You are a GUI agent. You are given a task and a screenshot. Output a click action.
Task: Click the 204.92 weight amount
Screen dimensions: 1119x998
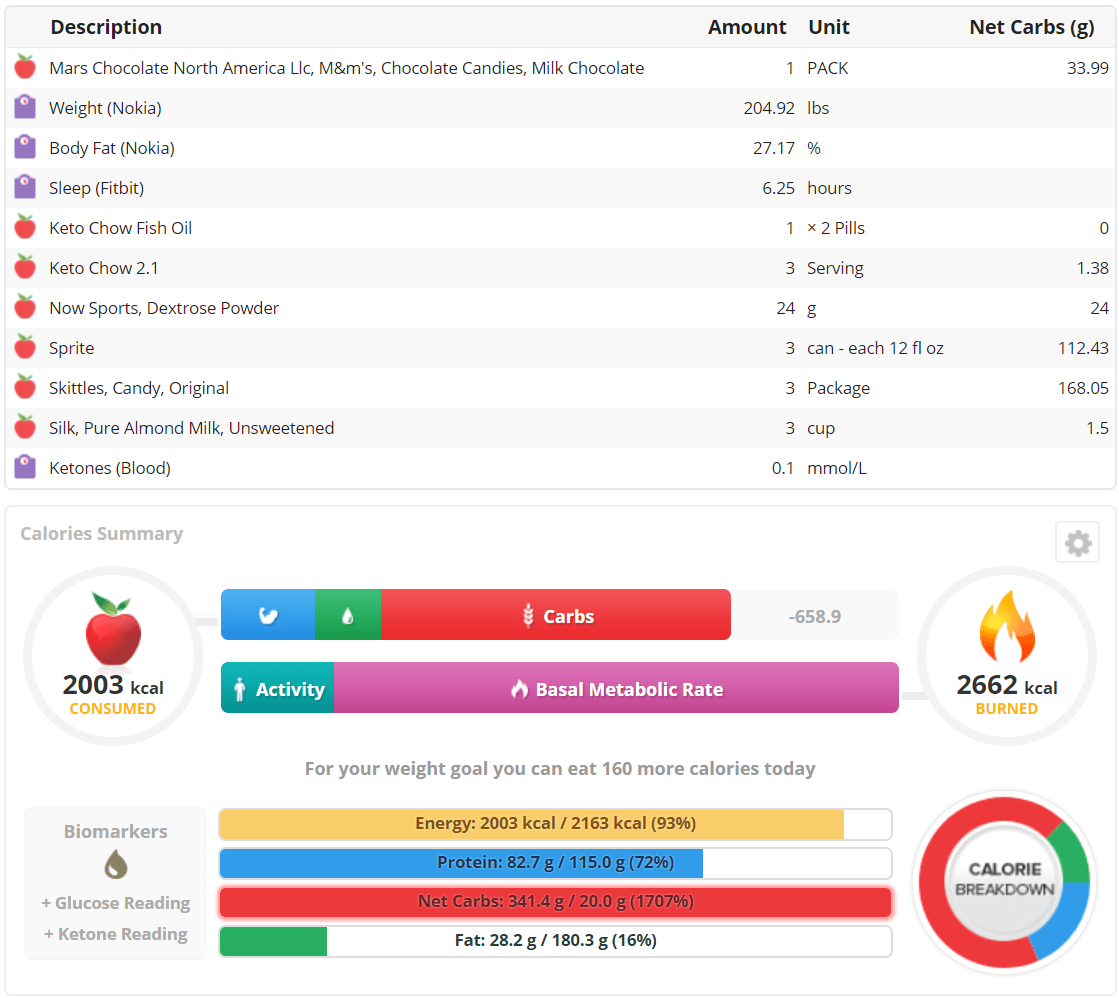click(769, 108)
